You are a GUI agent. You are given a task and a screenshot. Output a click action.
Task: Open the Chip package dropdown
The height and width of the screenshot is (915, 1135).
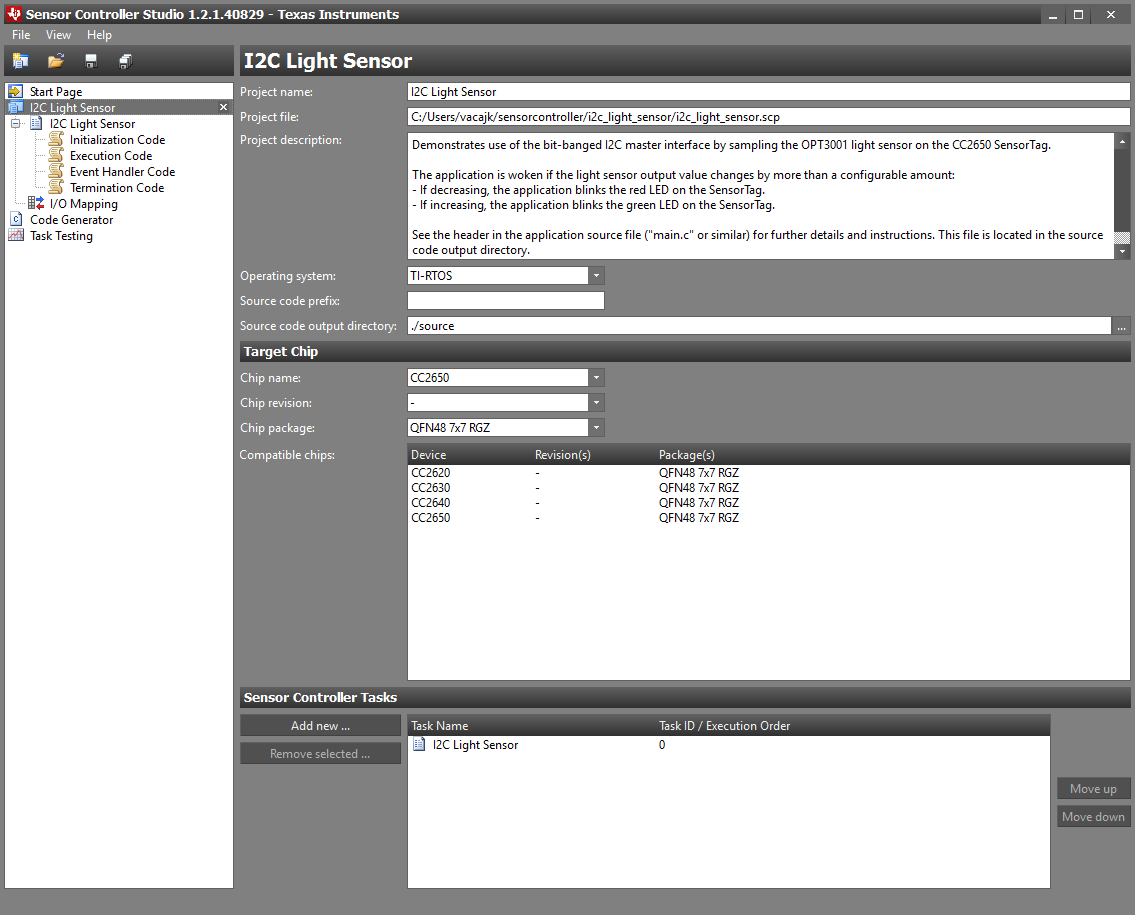(596, 428)
